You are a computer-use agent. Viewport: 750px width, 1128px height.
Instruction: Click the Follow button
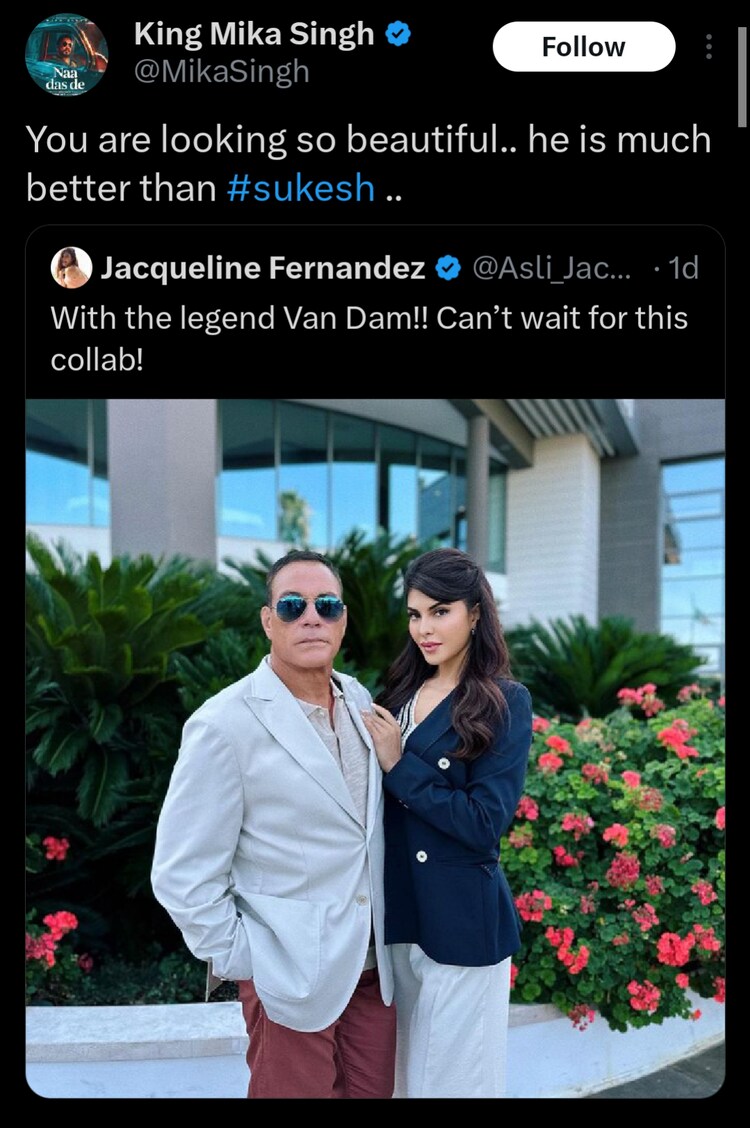pyautogui.click(x=583, y=47)
